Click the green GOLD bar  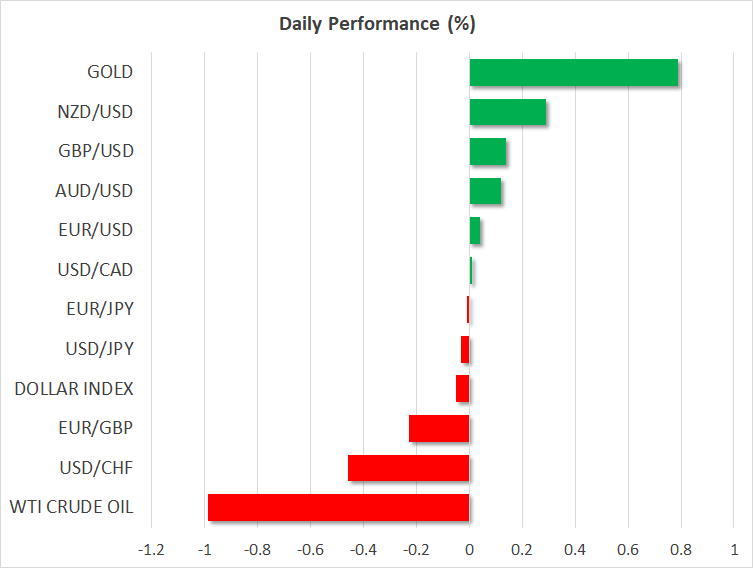573,73
